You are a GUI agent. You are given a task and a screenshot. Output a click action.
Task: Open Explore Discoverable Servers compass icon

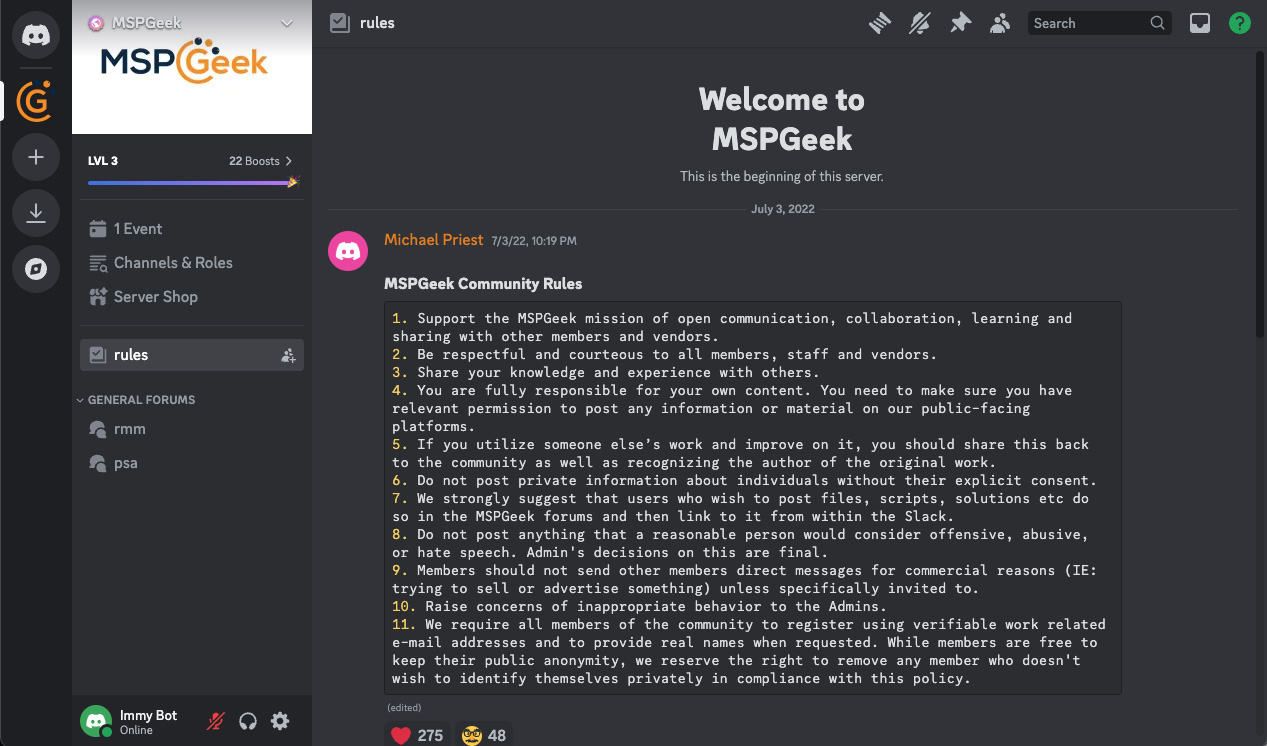pyautogui.click(x=36, y=270)
